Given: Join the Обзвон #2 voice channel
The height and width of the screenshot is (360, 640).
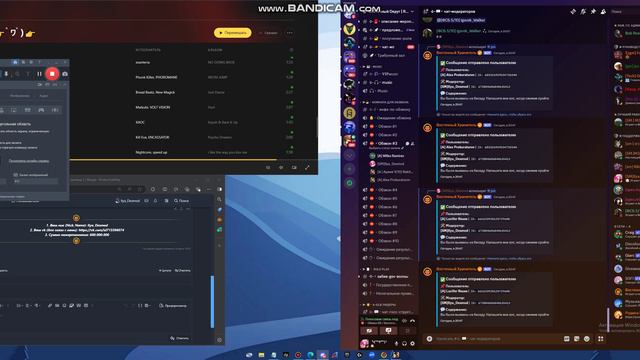Looking at the screenshot, I should [x=388, y=135].
